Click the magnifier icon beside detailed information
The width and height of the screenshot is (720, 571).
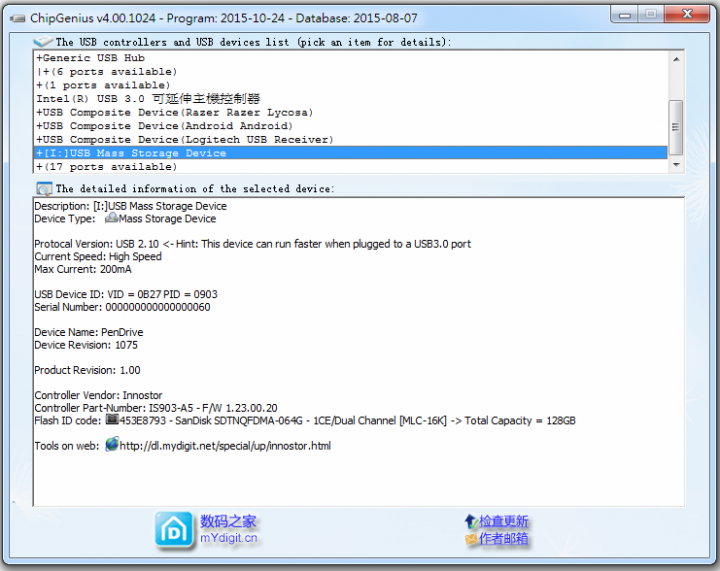coord(44,189)
